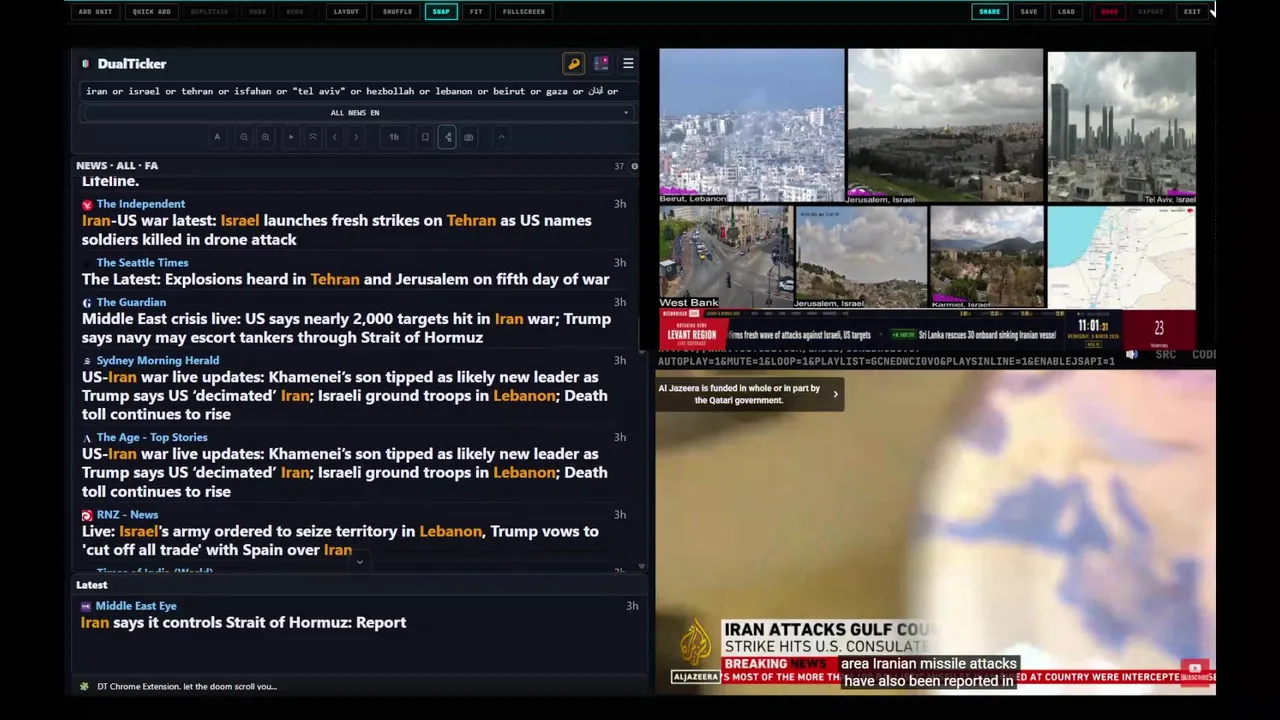Click the gold key icon in DualTicker header
The width and height of the screenshot is (1280, 720).
coord(574,63)
